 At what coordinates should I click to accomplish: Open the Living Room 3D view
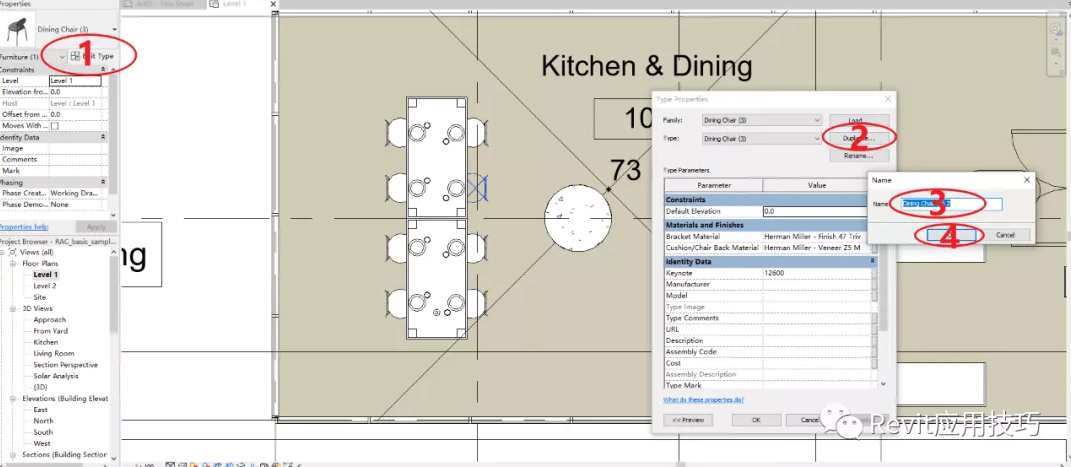[x=54, y=354]
